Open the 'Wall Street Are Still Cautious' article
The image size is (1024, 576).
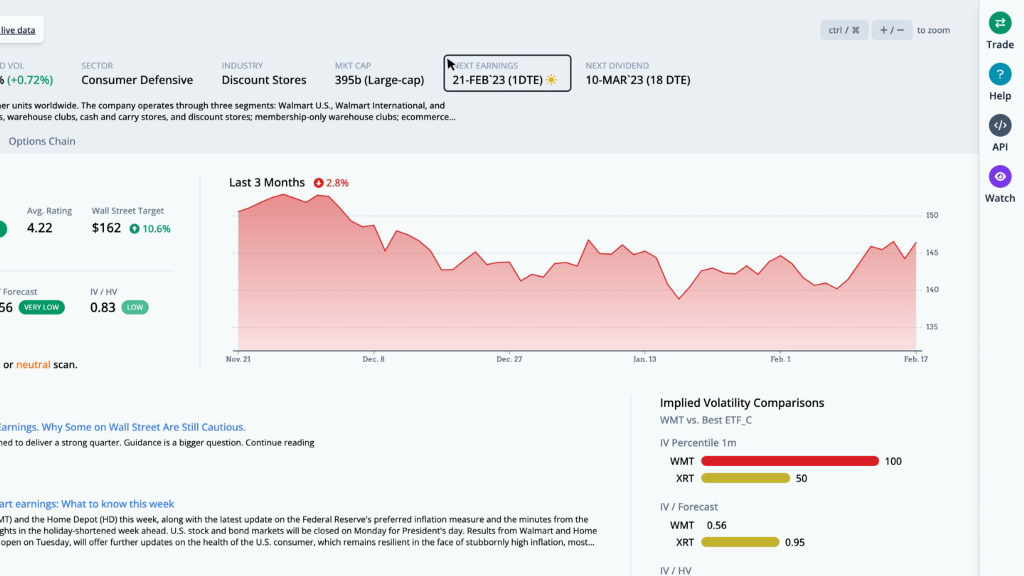coord(122,427)
